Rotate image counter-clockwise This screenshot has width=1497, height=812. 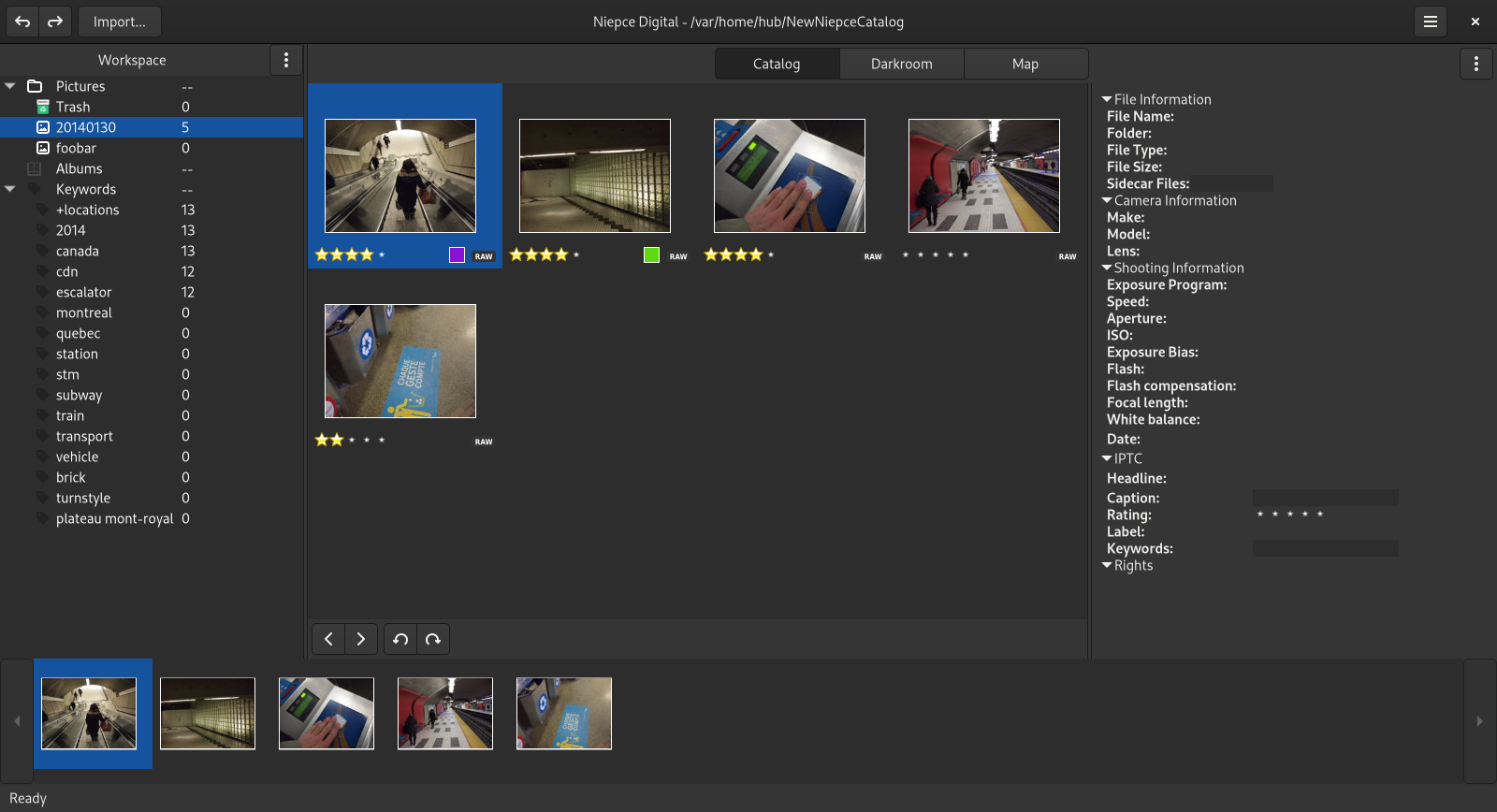click(400, 639)
